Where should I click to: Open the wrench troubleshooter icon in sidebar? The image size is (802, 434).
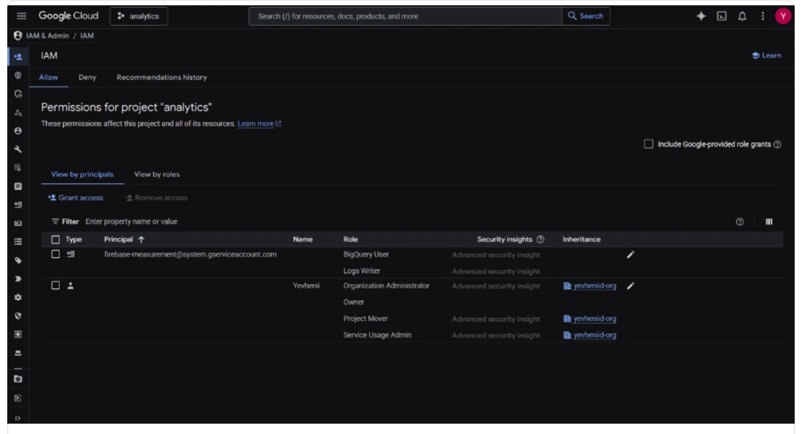18,149
